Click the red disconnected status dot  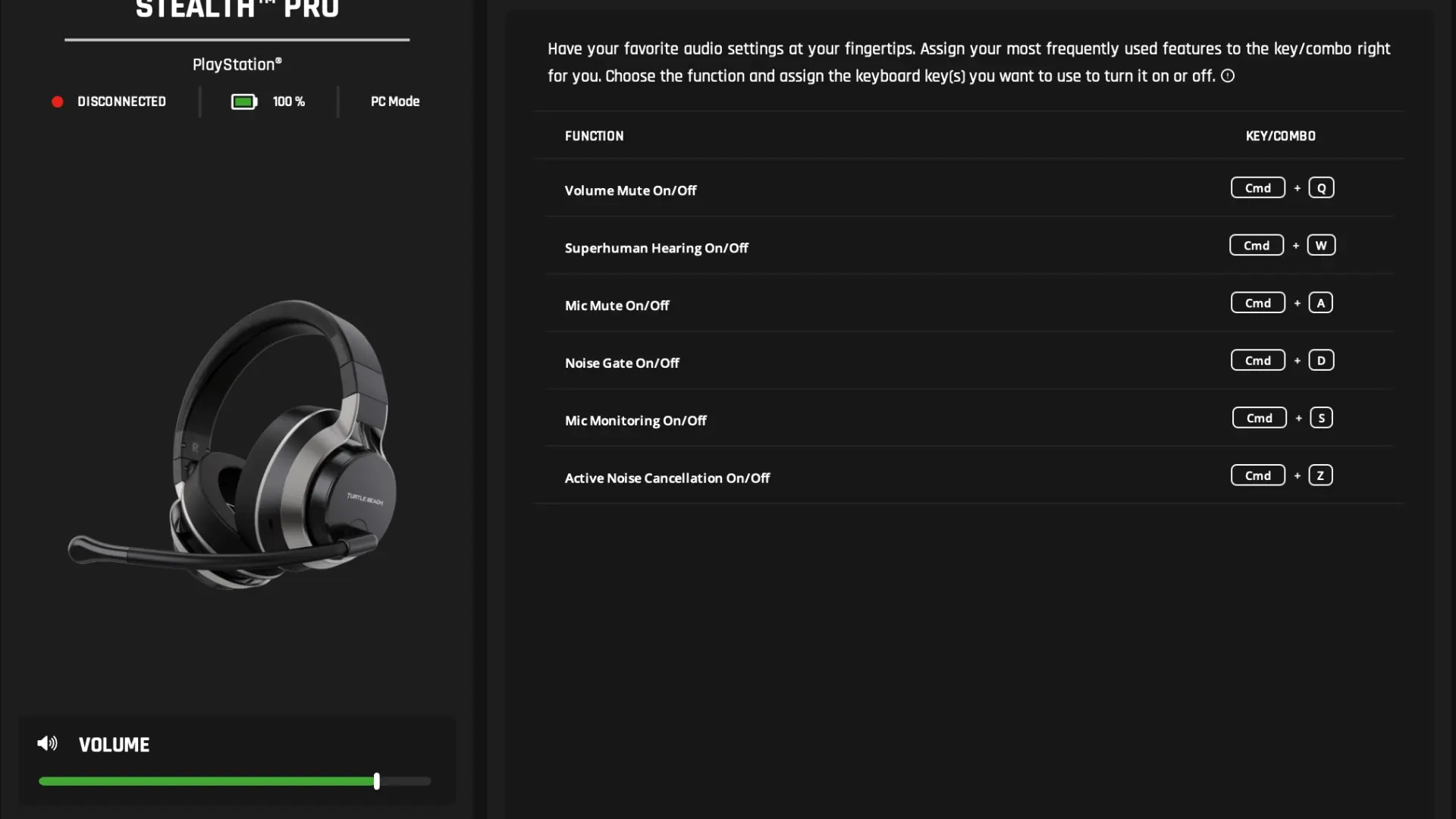click(58, 102)
